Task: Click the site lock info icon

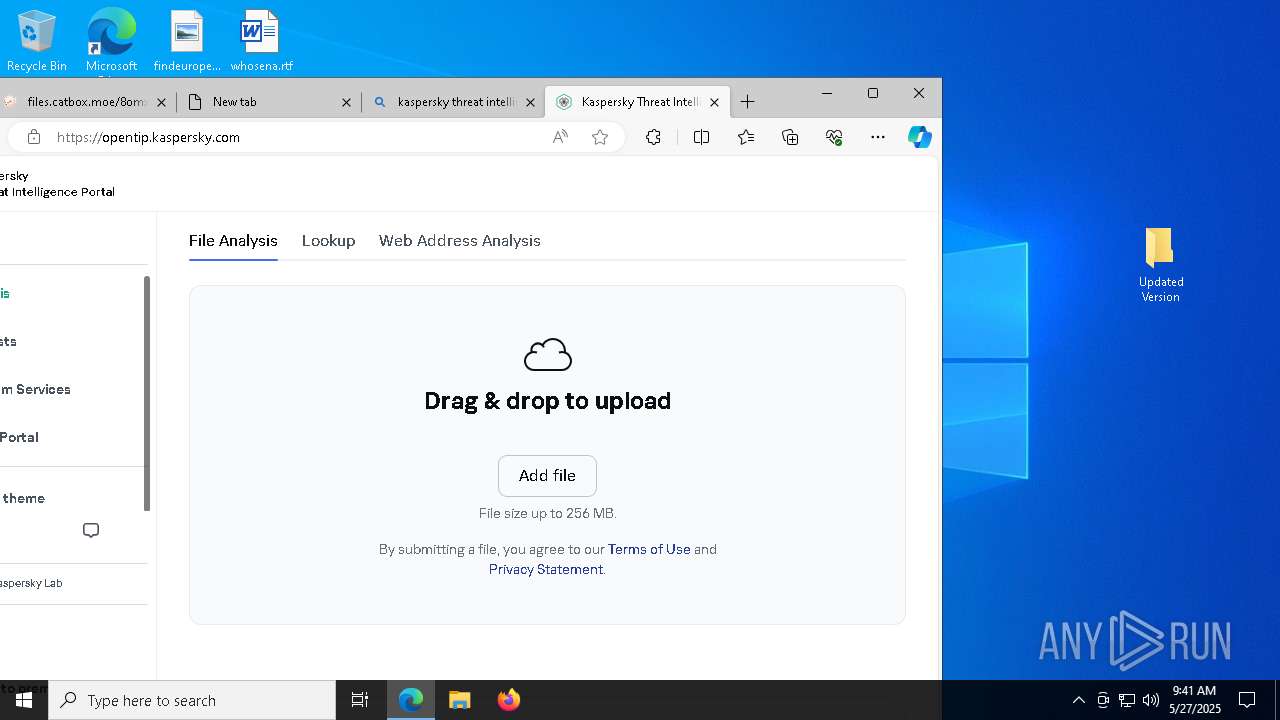Action: (34, 137)
